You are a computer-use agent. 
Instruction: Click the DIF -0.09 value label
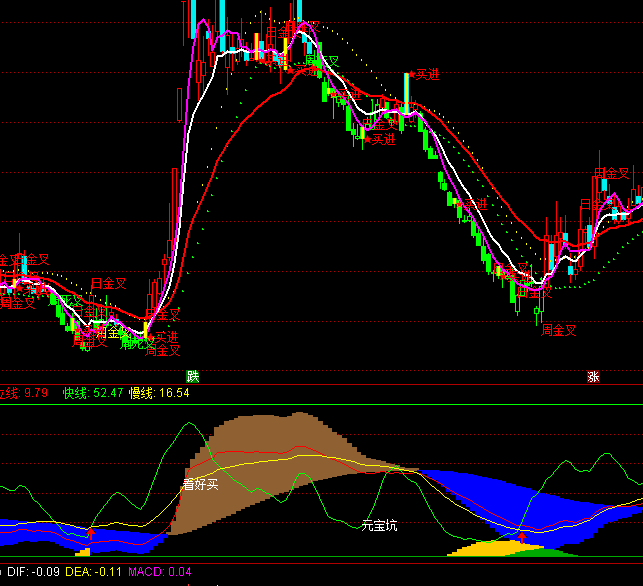tap(31, 572)
